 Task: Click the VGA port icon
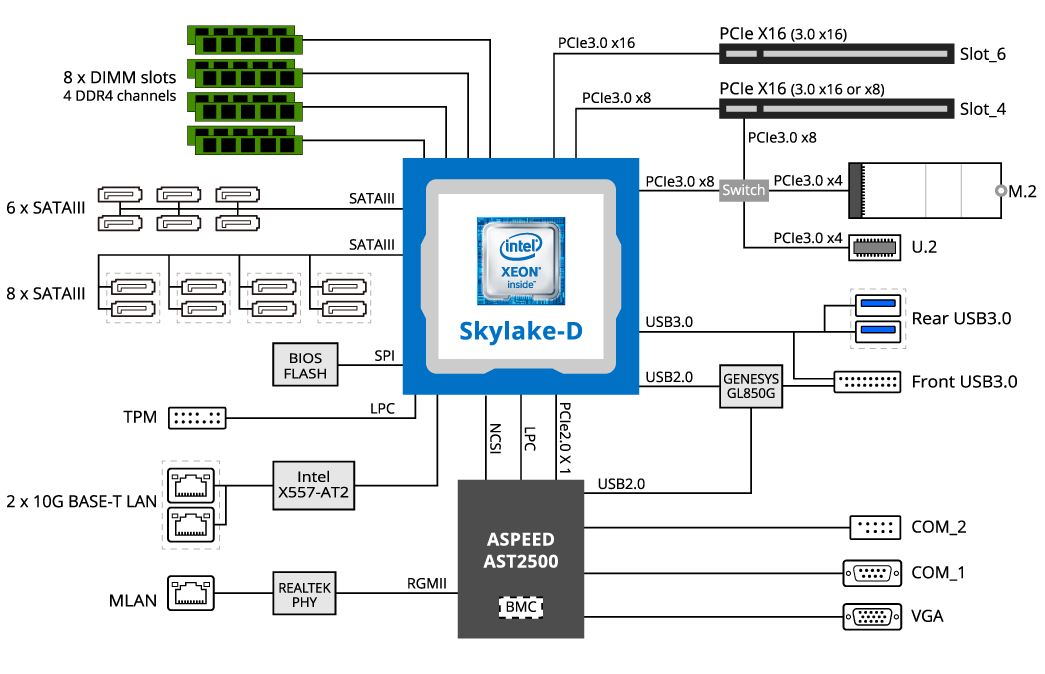pyautogui.click(x=872, y=617)
